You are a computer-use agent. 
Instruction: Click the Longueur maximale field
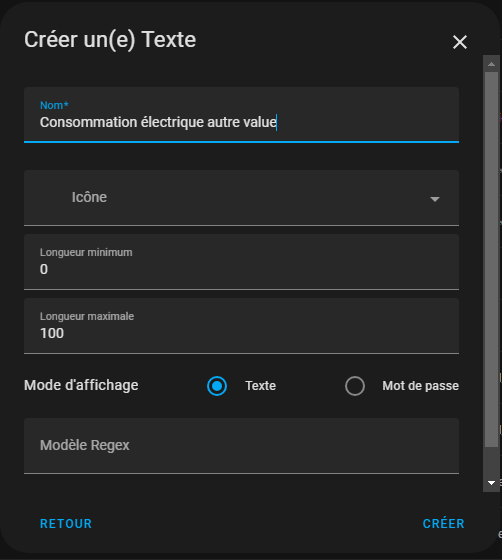tap(241, 326)
